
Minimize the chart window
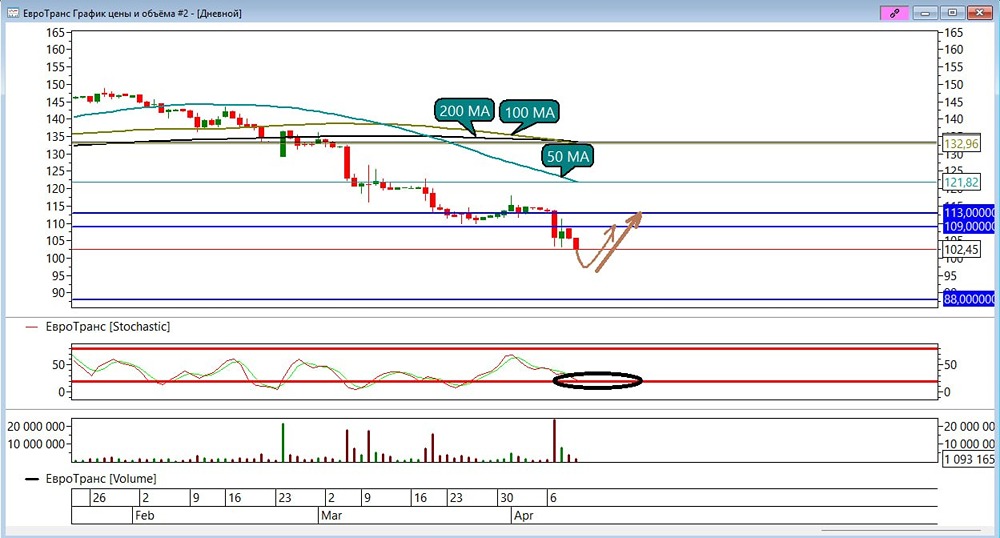925,13
